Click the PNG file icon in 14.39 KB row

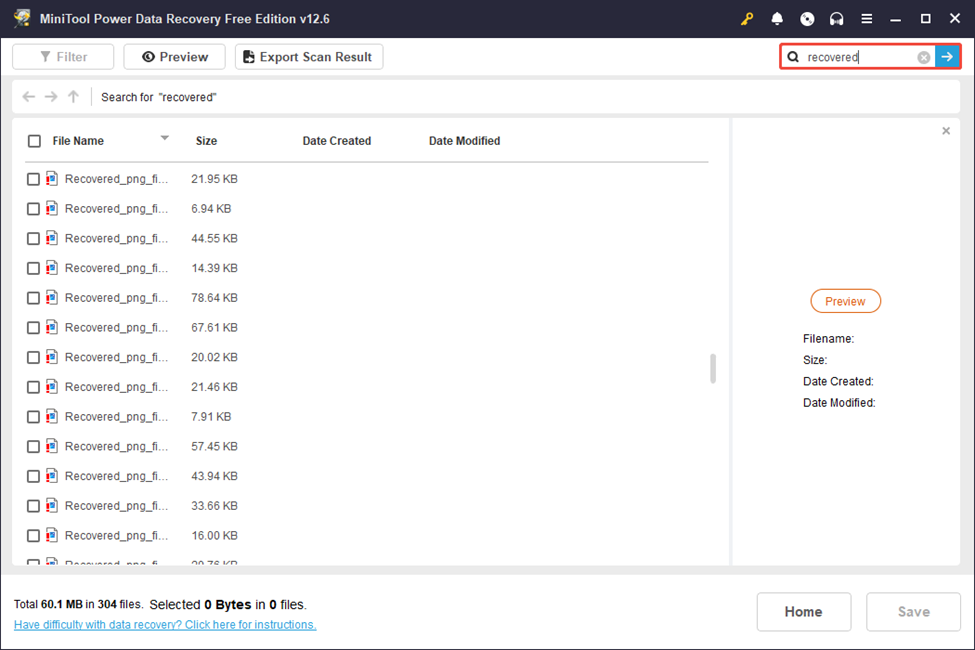coord(52,267)
